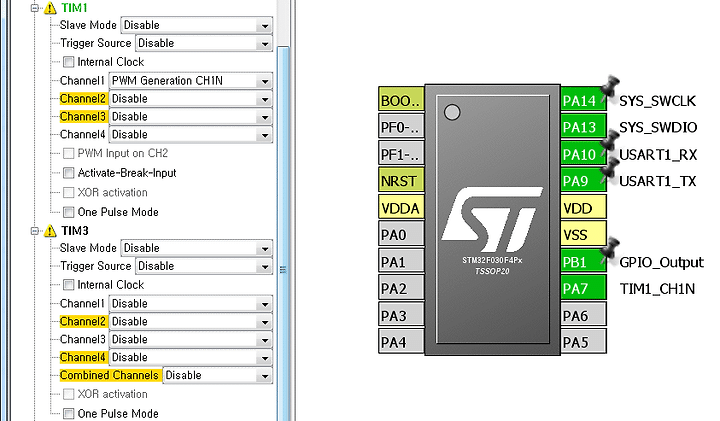This screenshot has height=421, width=720.
Task: Click the TIM1_CH1N pin label
Action: point(657,289)
